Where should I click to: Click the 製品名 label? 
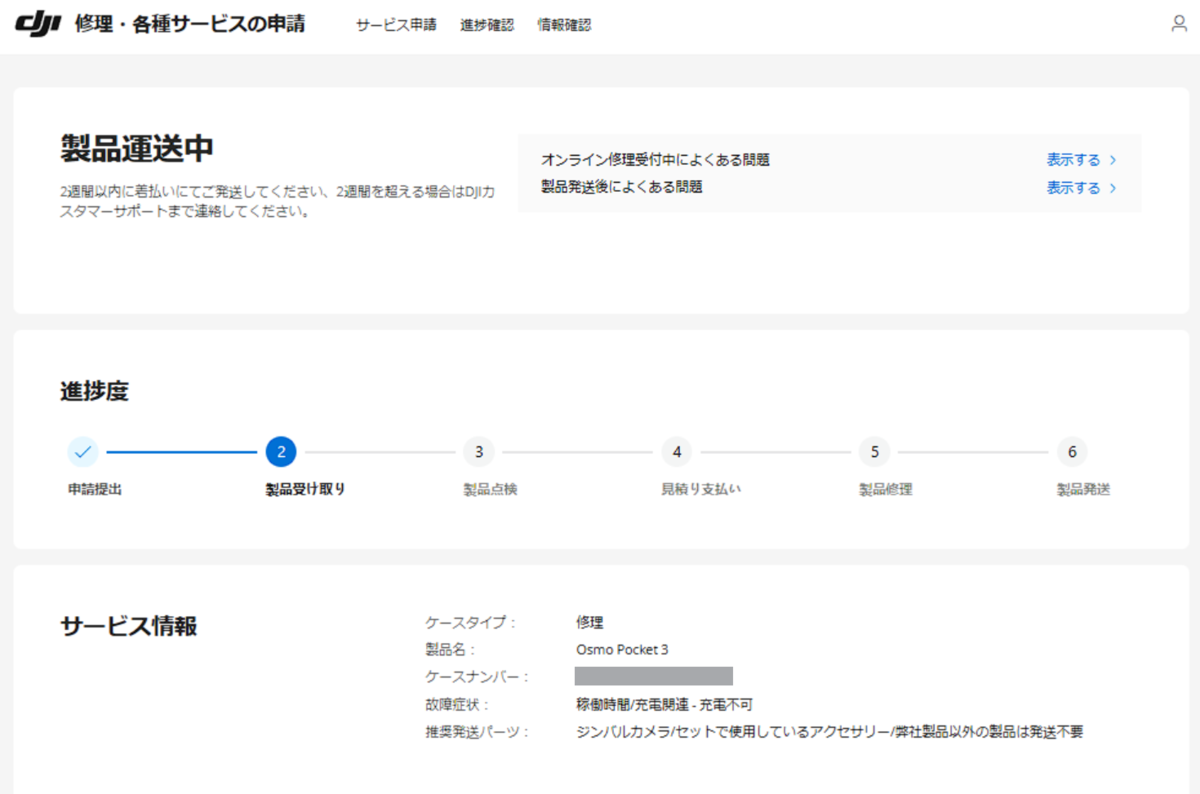(451, 649)
